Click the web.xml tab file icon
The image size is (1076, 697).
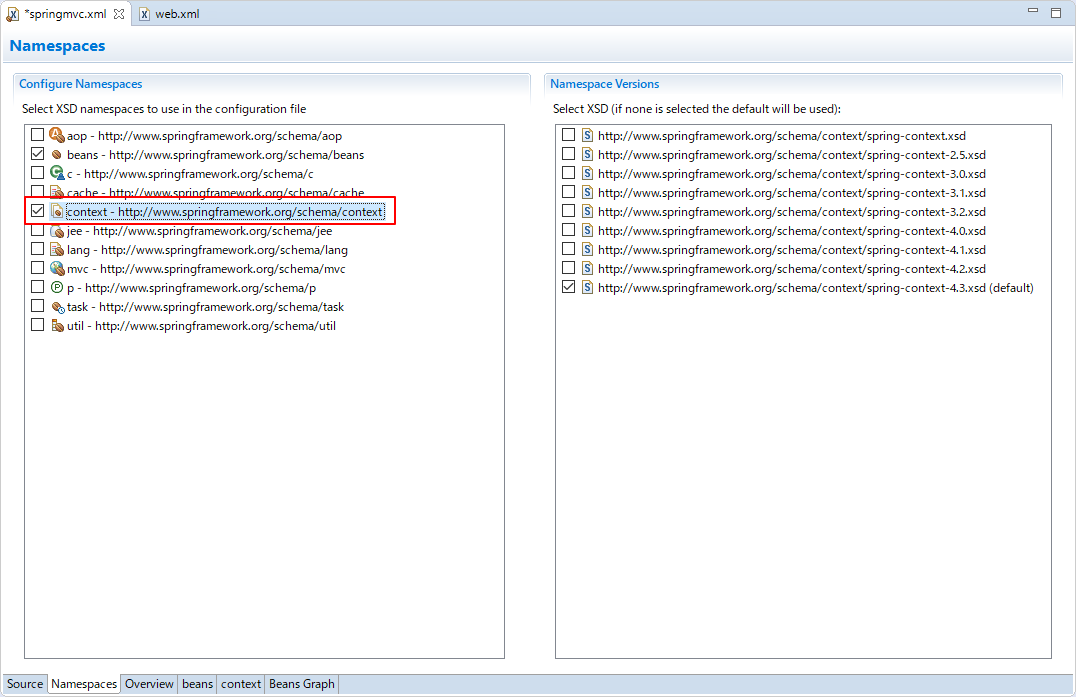click(x=144, y=14)
